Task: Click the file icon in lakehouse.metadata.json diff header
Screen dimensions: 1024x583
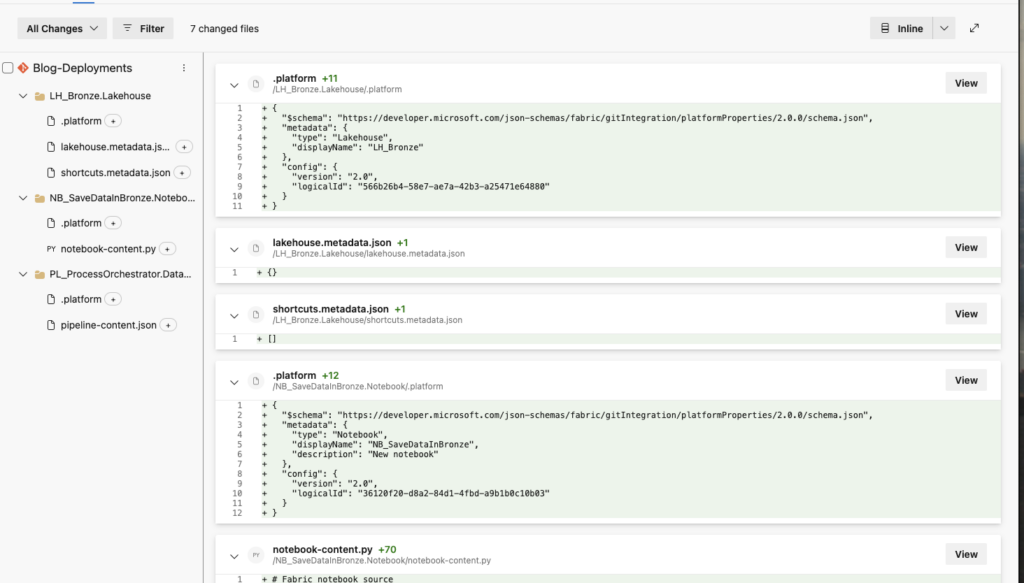Action: pos(255,247)
